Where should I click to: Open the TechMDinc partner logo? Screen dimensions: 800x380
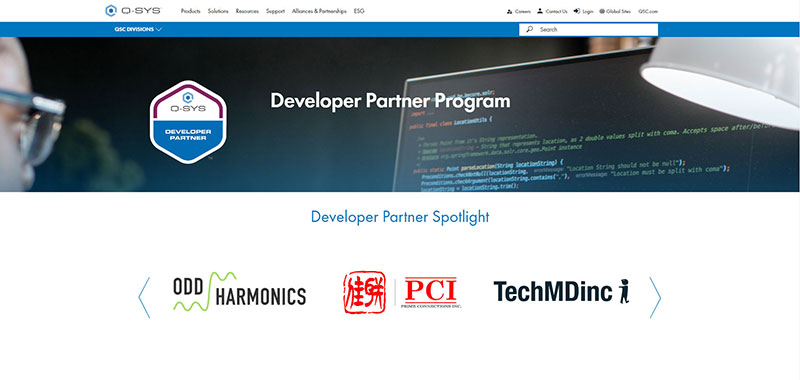click(562, 291)
